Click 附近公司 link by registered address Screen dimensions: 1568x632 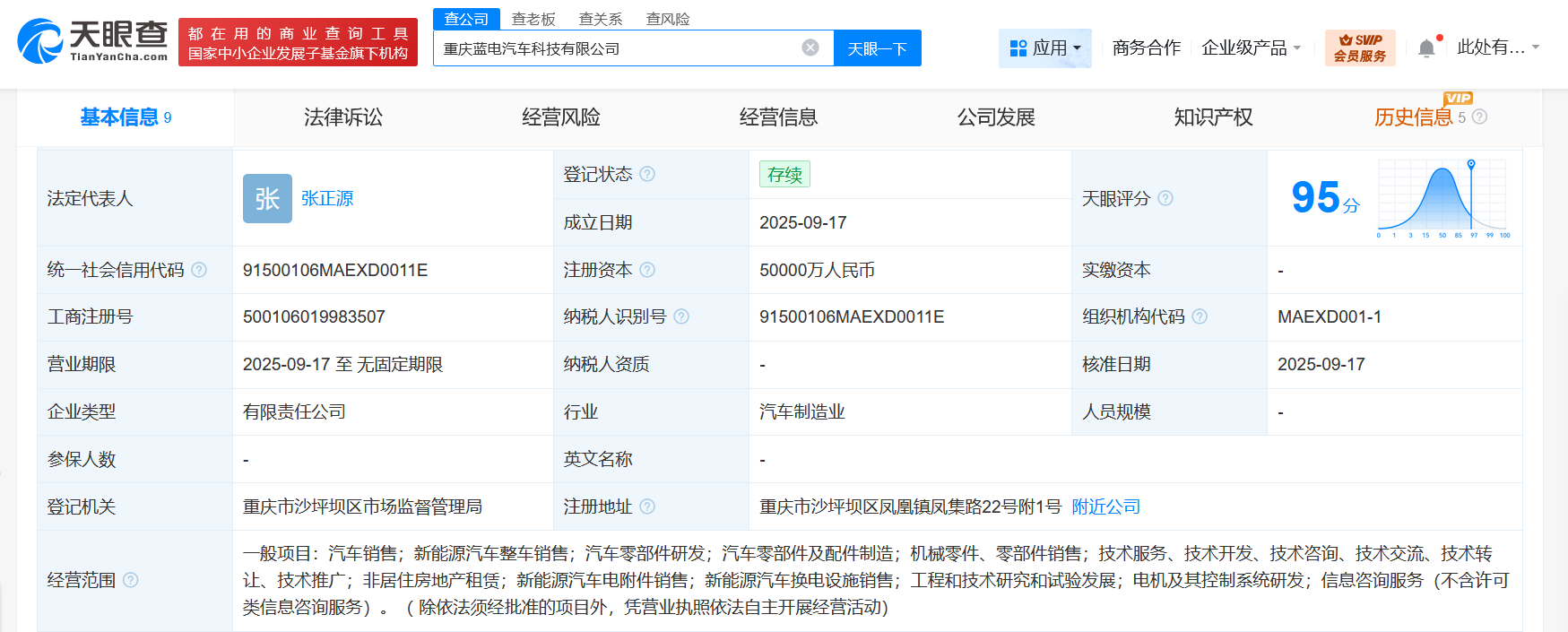click(x=1105, y=506)
